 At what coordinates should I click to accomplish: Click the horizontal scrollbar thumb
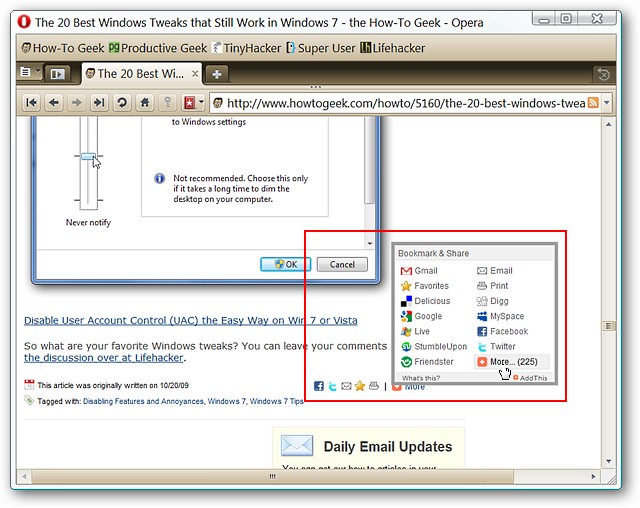[273, 476]
